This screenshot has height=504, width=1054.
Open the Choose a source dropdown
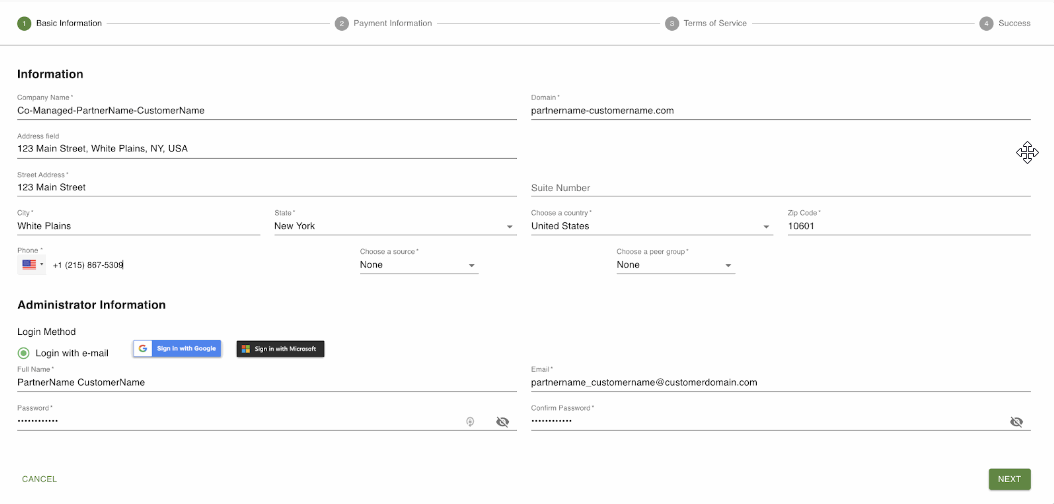418,266
